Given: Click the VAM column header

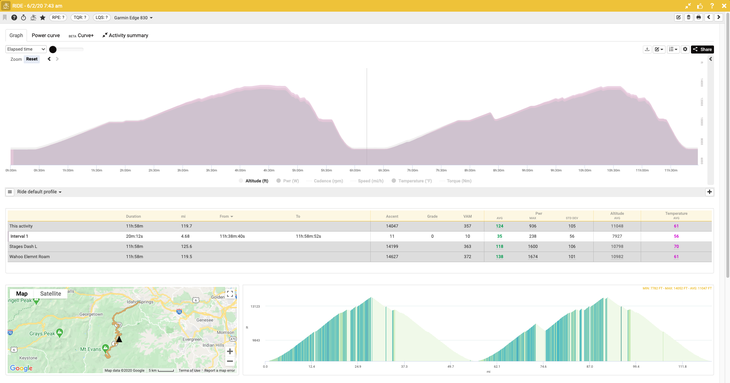Looking at the screenshot, I should (467, 216).
